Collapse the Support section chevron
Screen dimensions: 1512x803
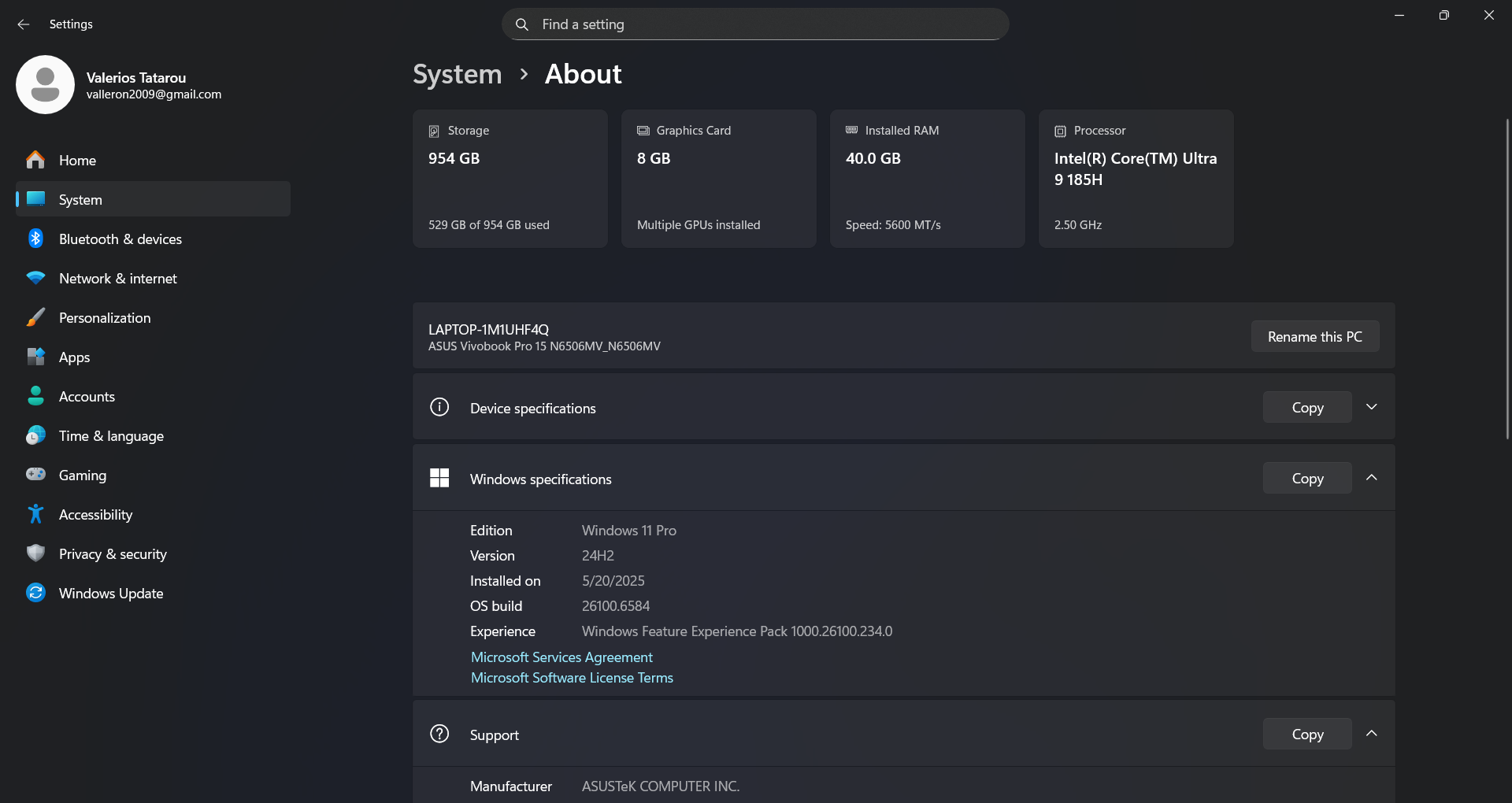[x=1372, y=734]
